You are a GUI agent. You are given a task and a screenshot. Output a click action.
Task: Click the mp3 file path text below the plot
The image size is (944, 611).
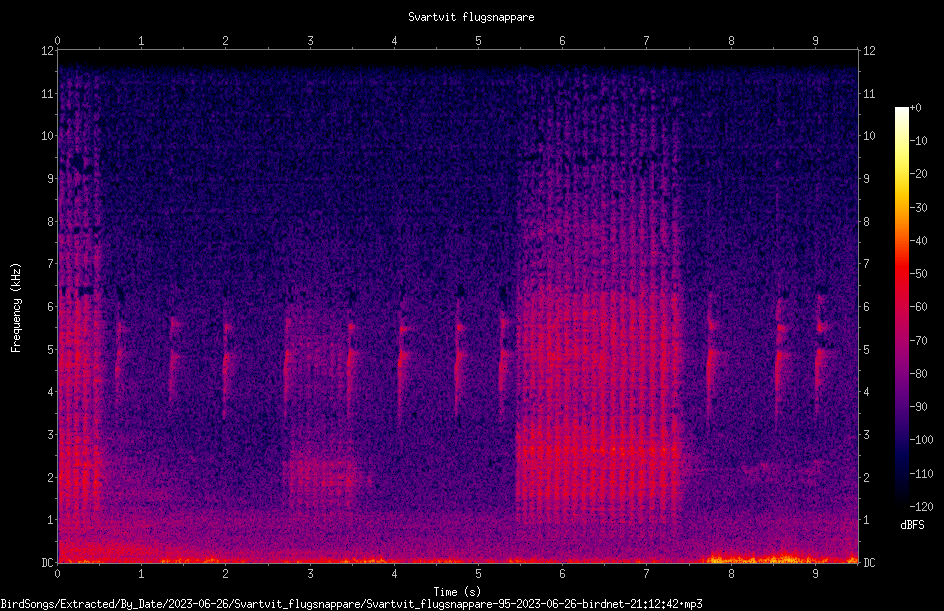coord(351,604)
